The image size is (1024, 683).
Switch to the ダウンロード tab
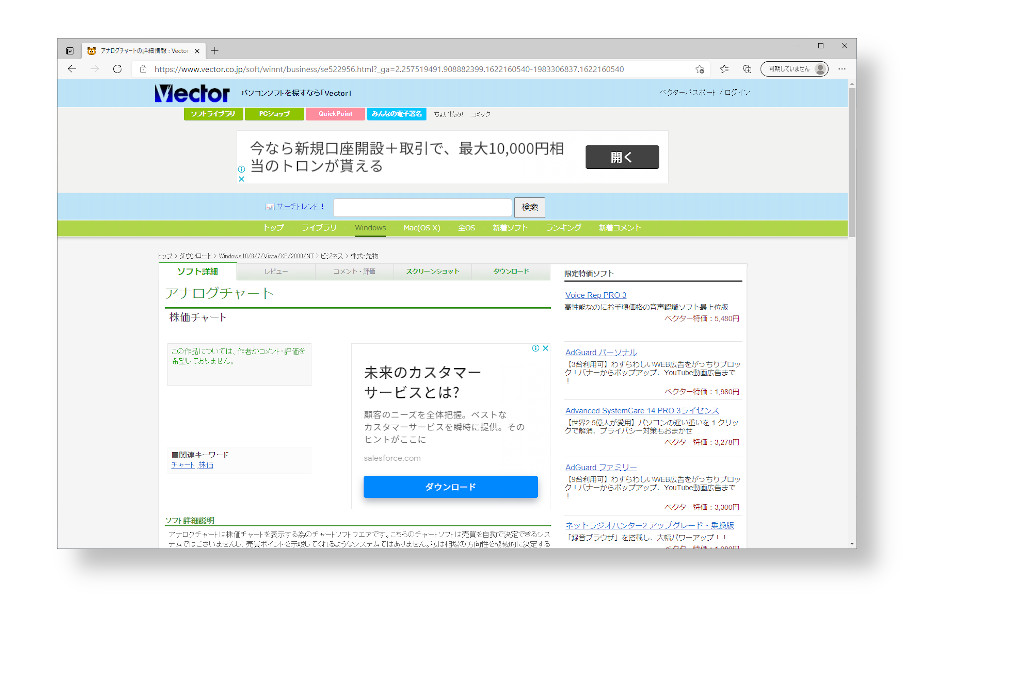pos(511,272)
